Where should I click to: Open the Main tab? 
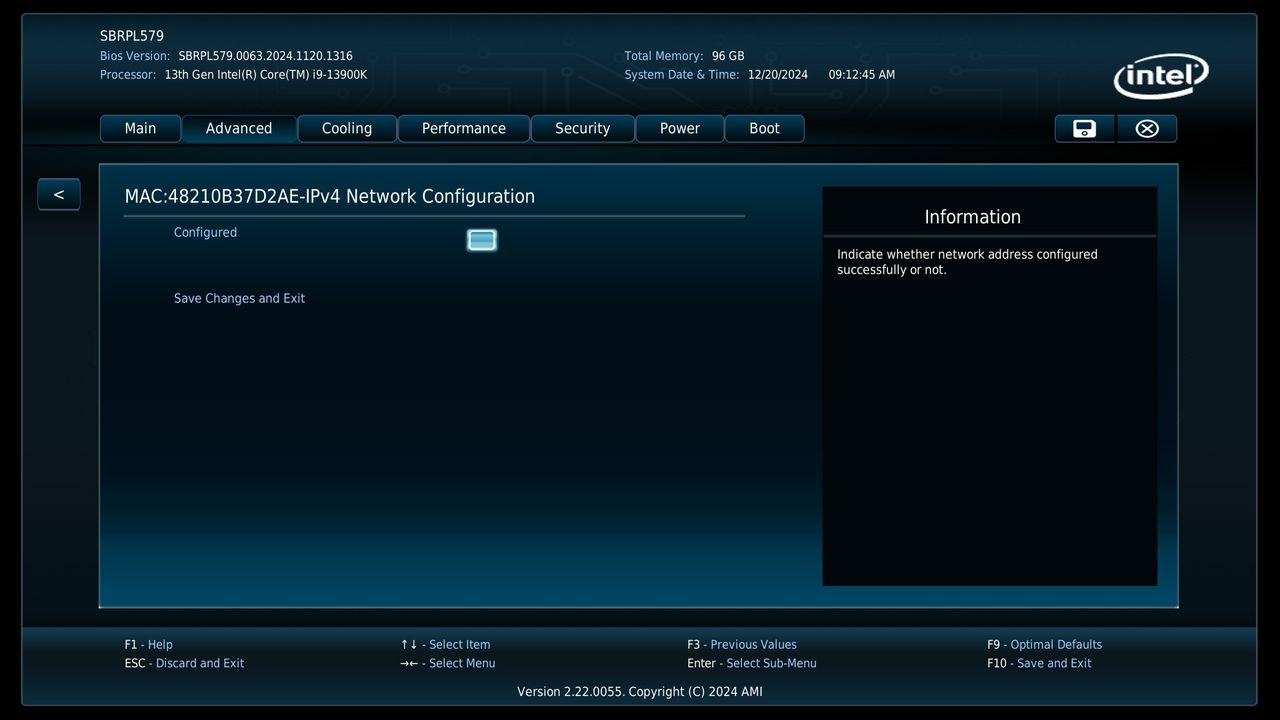pyautogui.click(x=140, y=128)
